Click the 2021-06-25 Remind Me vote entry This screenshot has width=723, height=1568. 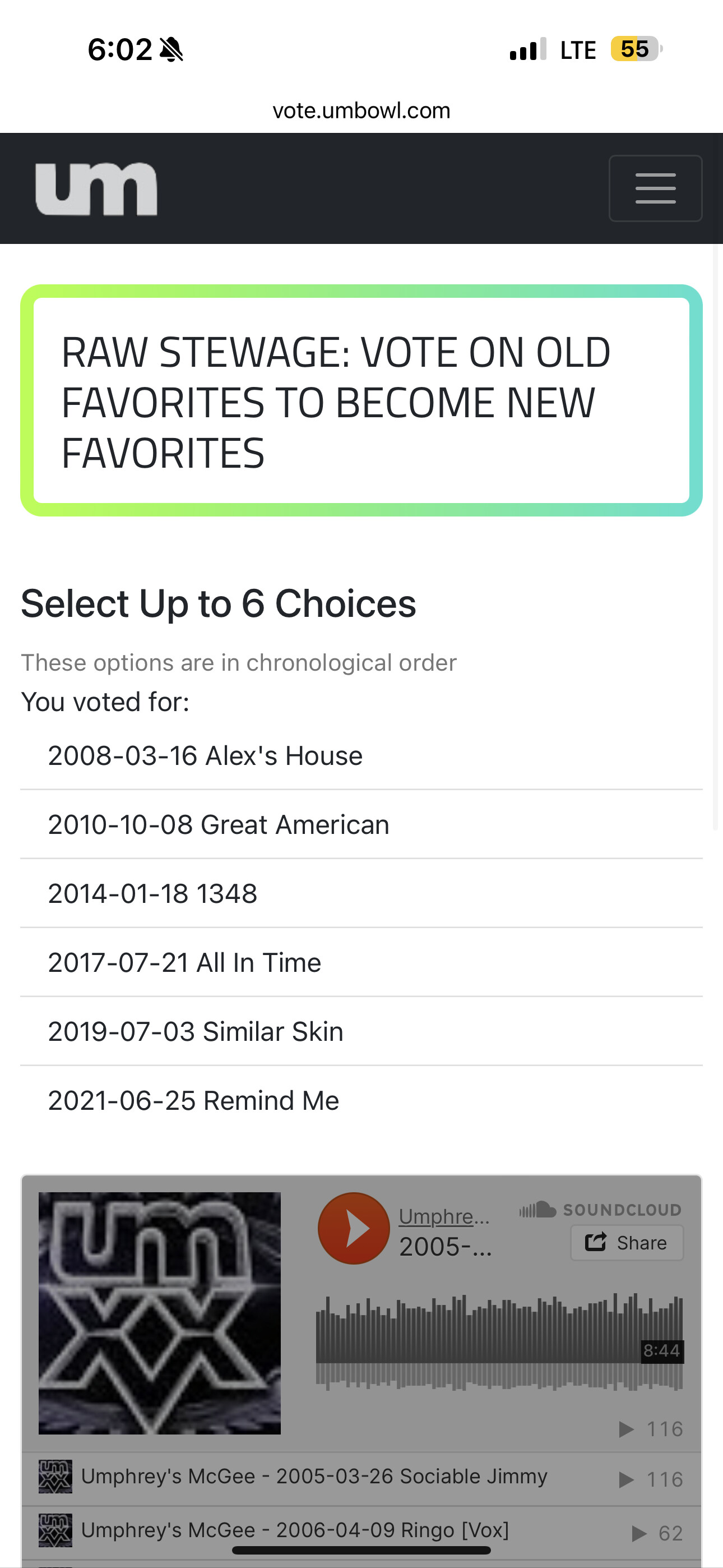pos(193,1100)
